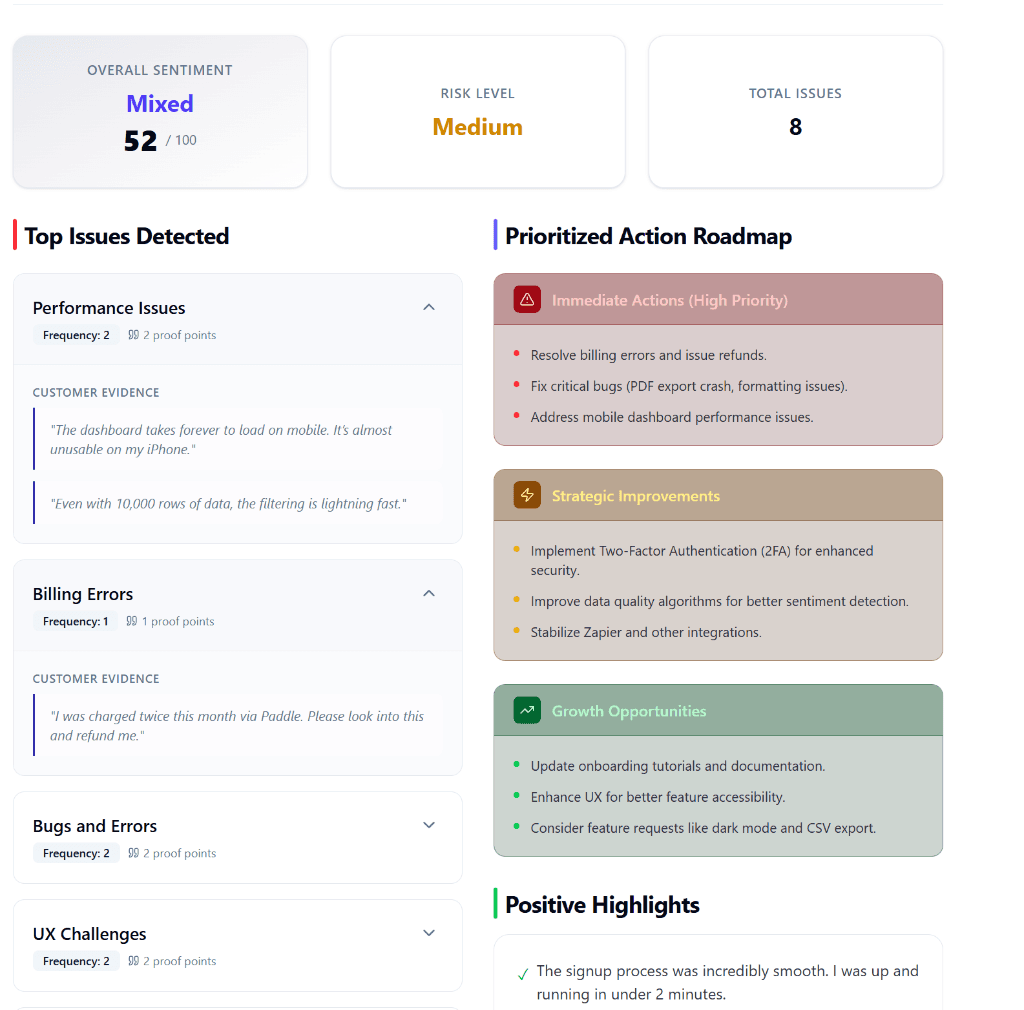Click the Frequency: 2 badge under Performance Issues
1024x1010 pixels.
[x=76, y=335]
